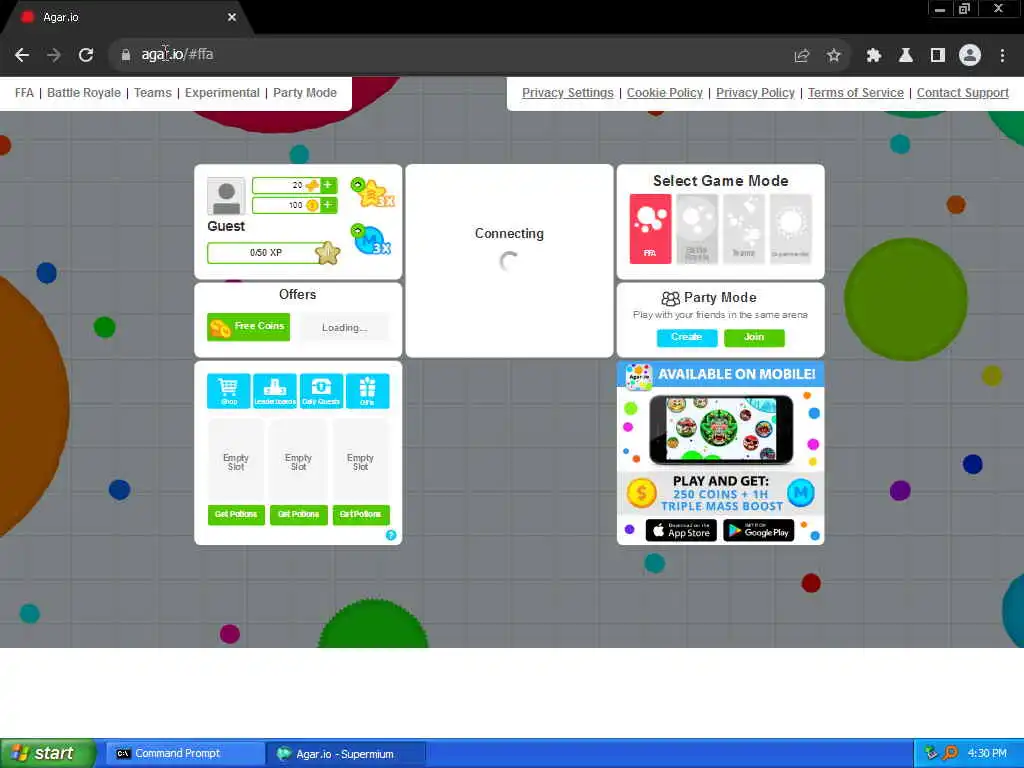This screenshot has width=1024, height=768.
Task: Add more DNA with the plus button next to 20
Action: click(x=328, y=185)
